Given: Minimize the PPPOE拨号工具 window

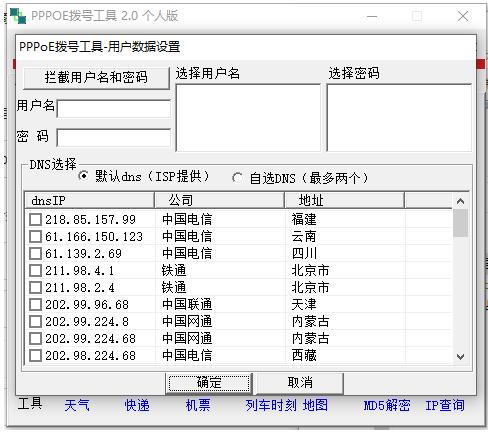Looking at the screenshot, I should [x=372, y=16].
